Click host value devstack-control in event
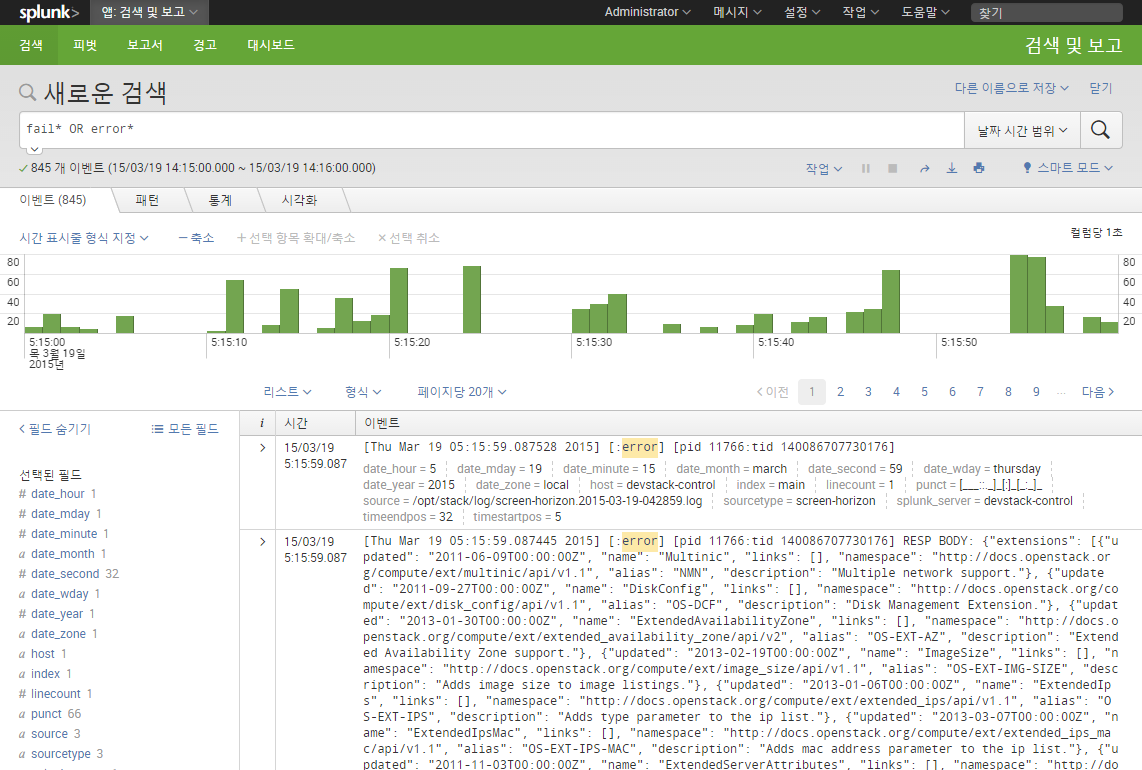This screenshot has height=770, width=1142. [x=671, y=485]
